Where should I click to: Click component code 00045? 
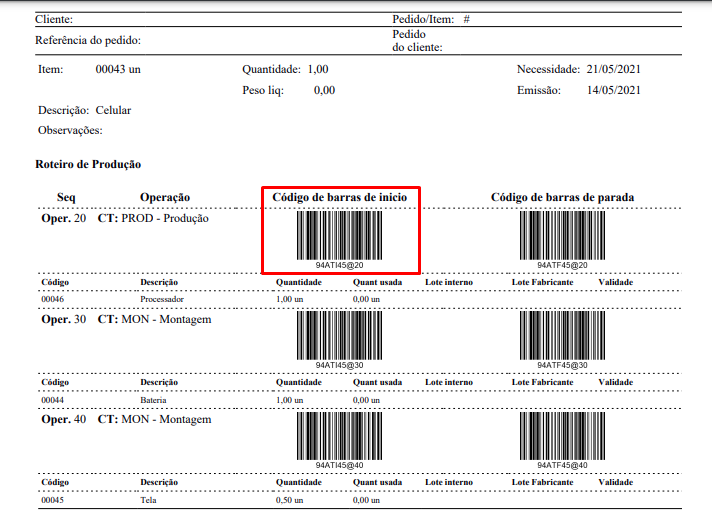[53, 500]
